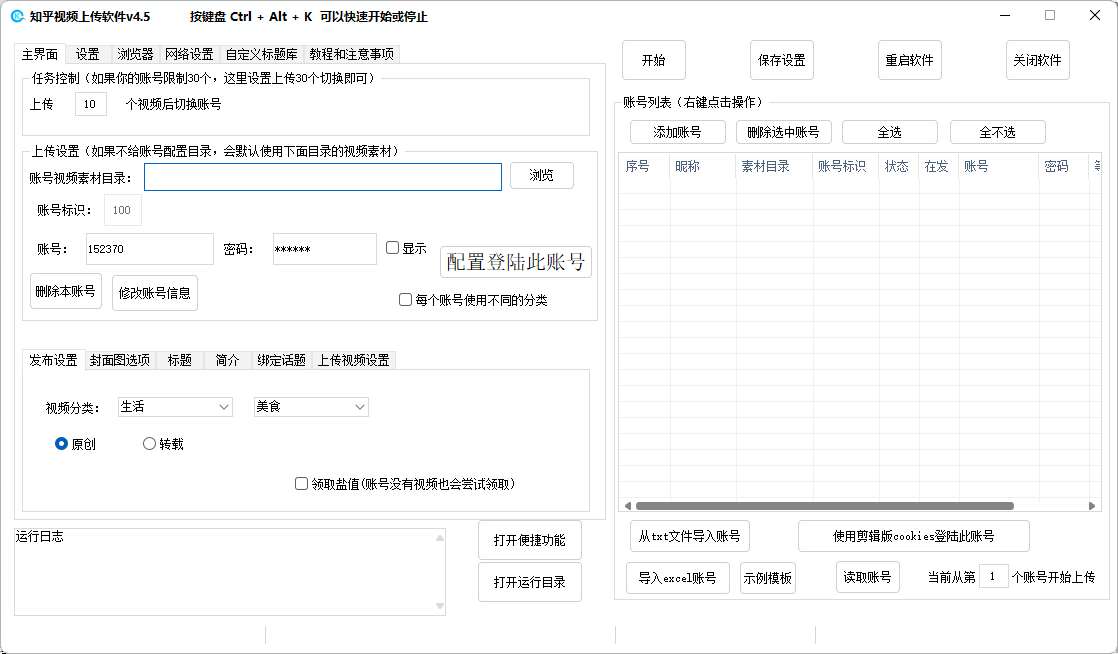This screenshot has width=1118, height=654.
Task: Select the 原创 radio button
Action: pos(61,444)
